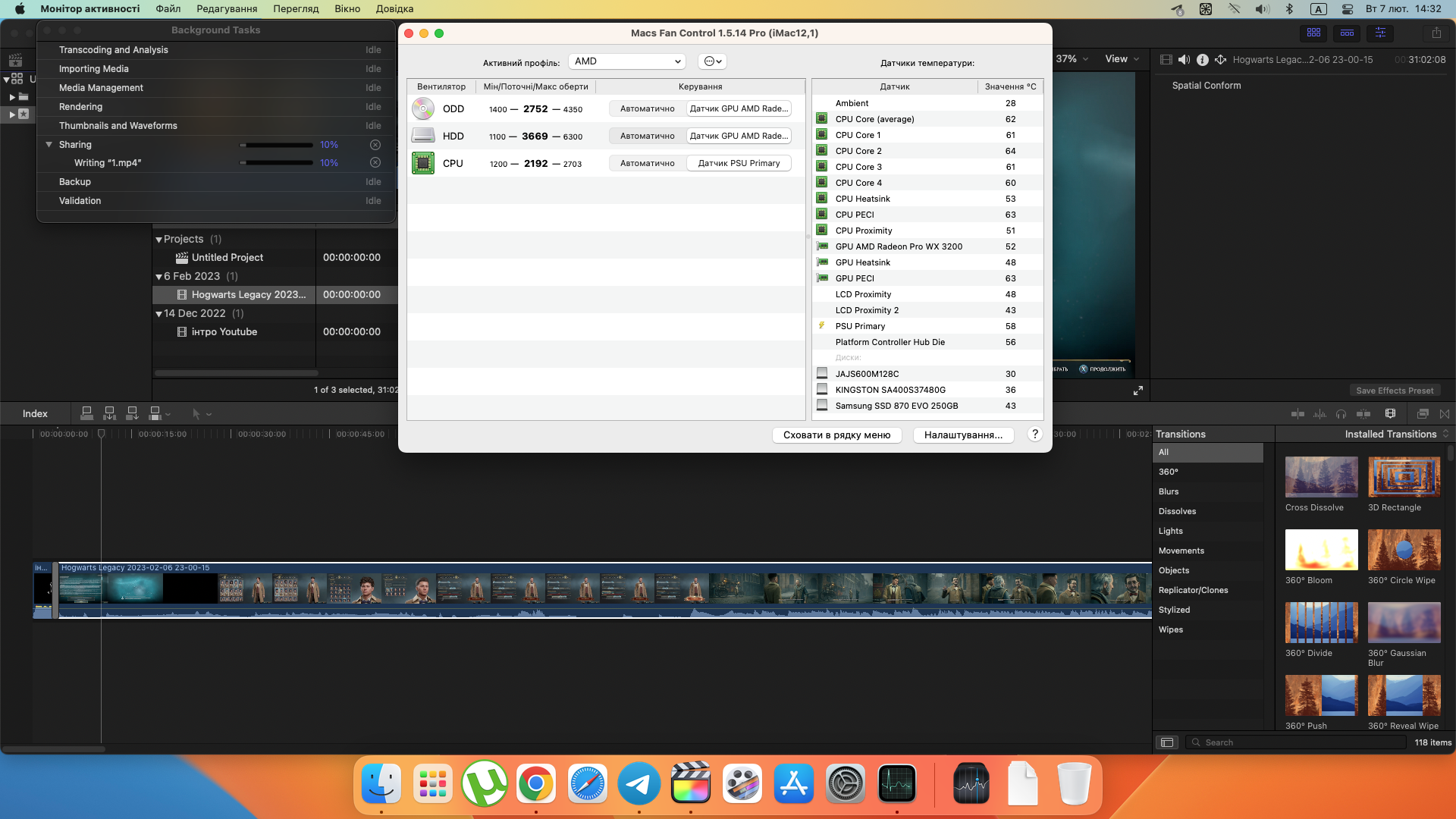The height and width of the screenshot is (819, 1456).
Task: Toggle solo headphones icon in timeline
Action: tap(1341, 413)
